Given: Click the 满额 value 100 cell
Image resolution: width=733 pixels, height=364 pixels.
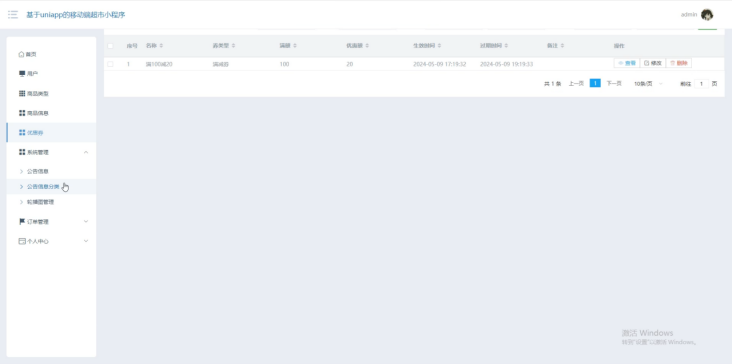Looking at the screenshot, I should pos(284,64).
